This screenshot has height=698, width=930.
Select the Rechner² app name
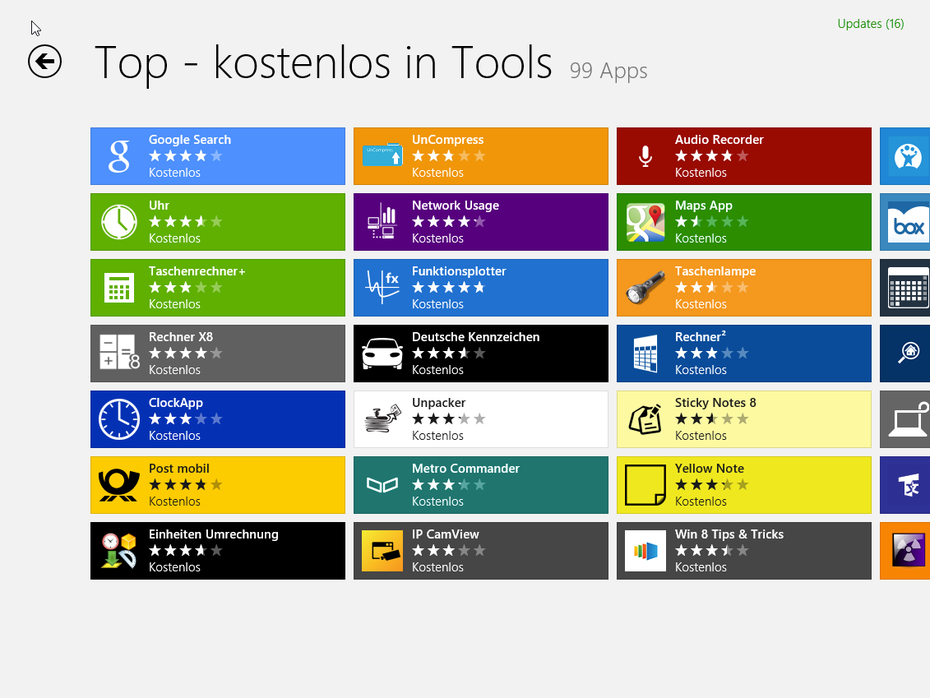point(700,337)
